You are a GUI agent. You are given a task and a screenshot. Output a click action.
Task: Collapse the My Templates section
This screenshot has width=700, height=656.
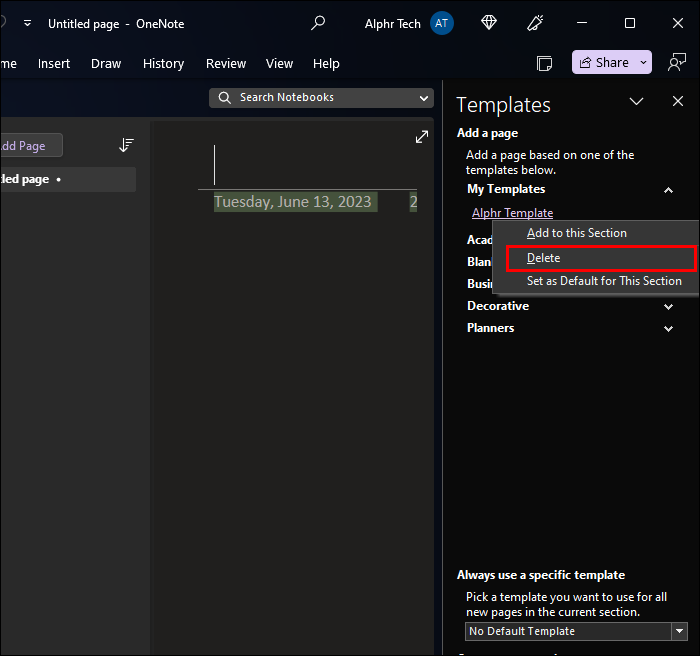(668, 189)
